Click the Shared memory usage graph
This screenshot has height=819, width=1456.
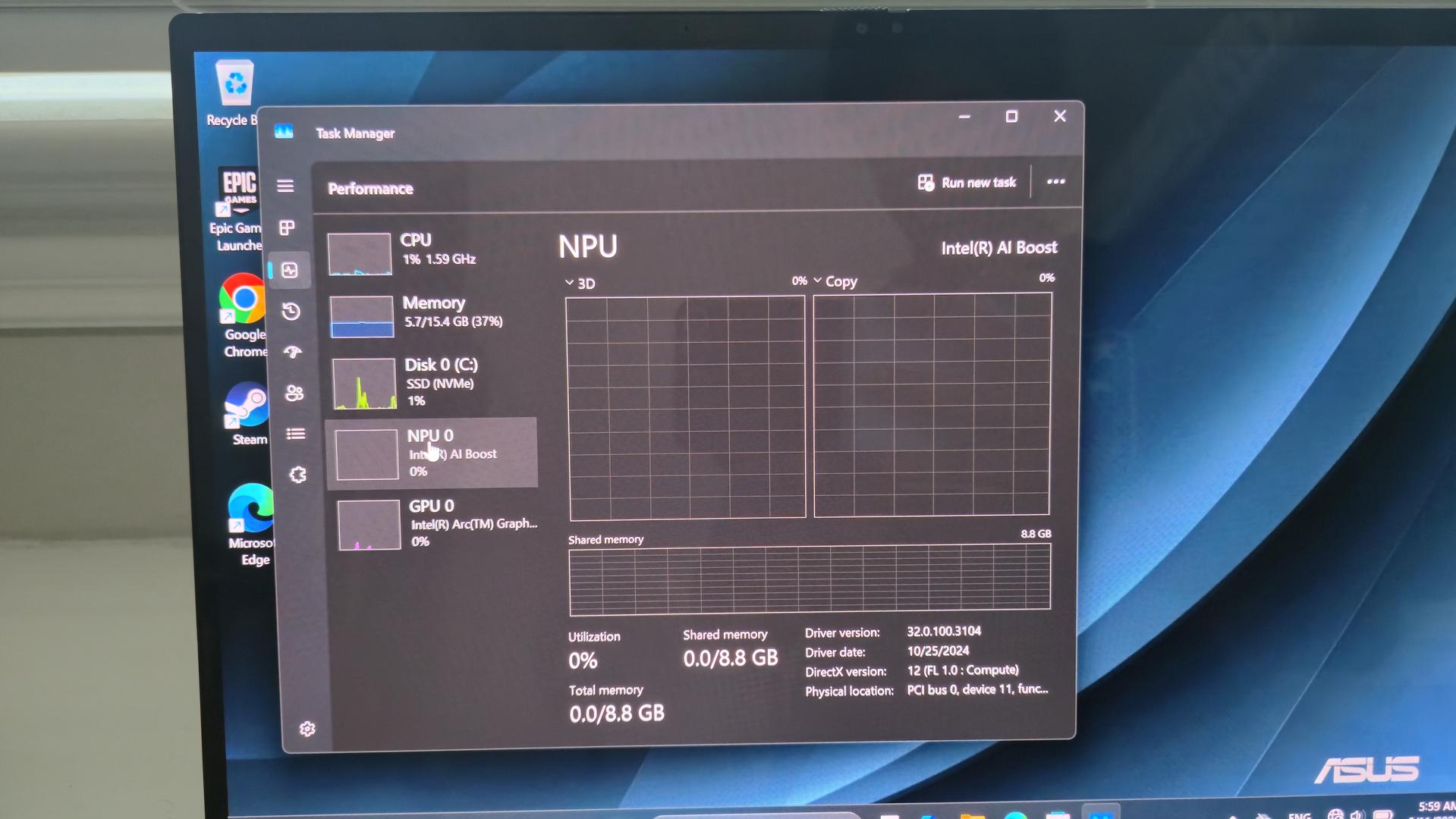click(x=810, y=579)
